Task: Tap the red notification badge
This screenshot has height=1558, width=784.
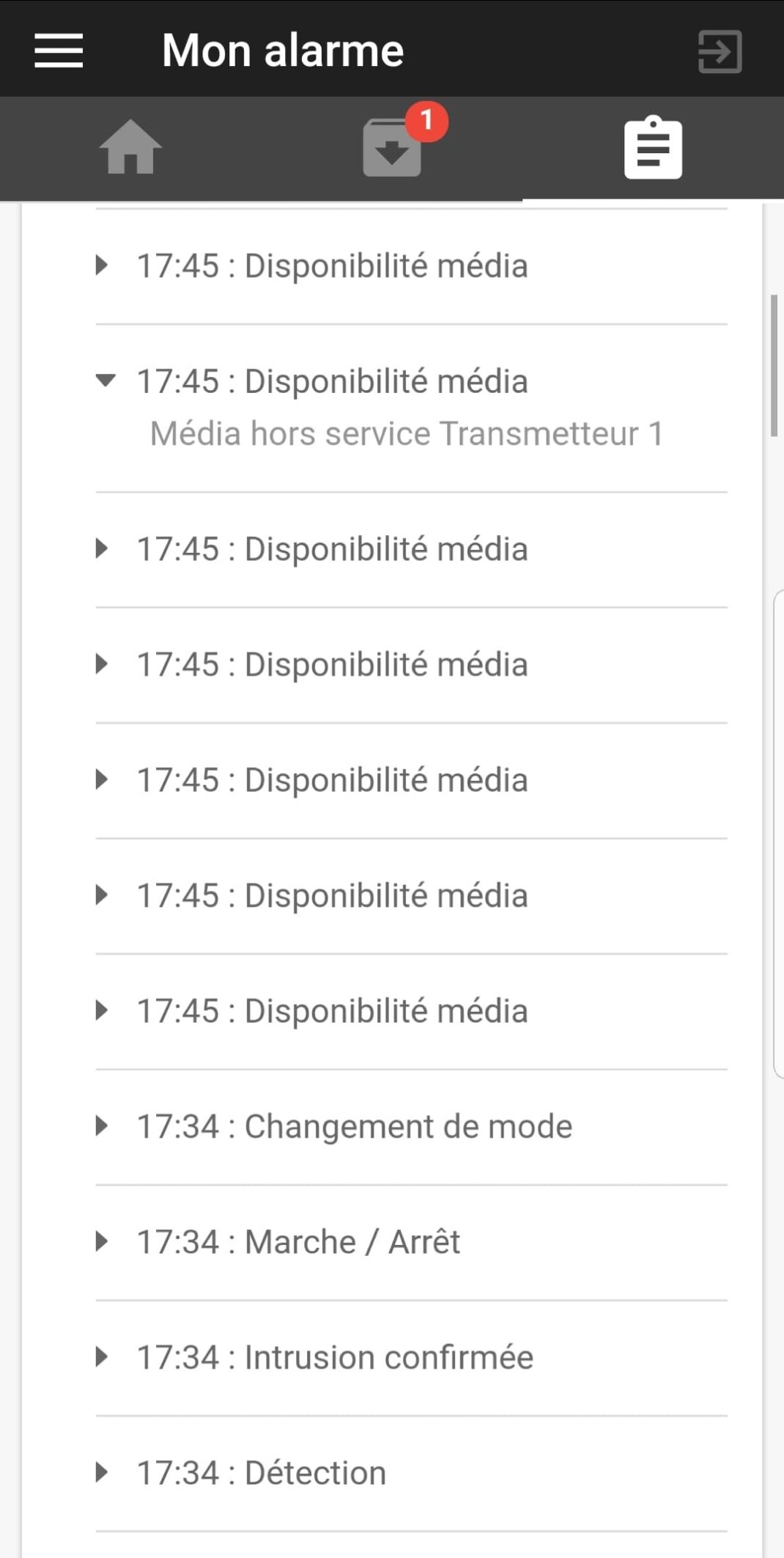Action: [427, 121]
